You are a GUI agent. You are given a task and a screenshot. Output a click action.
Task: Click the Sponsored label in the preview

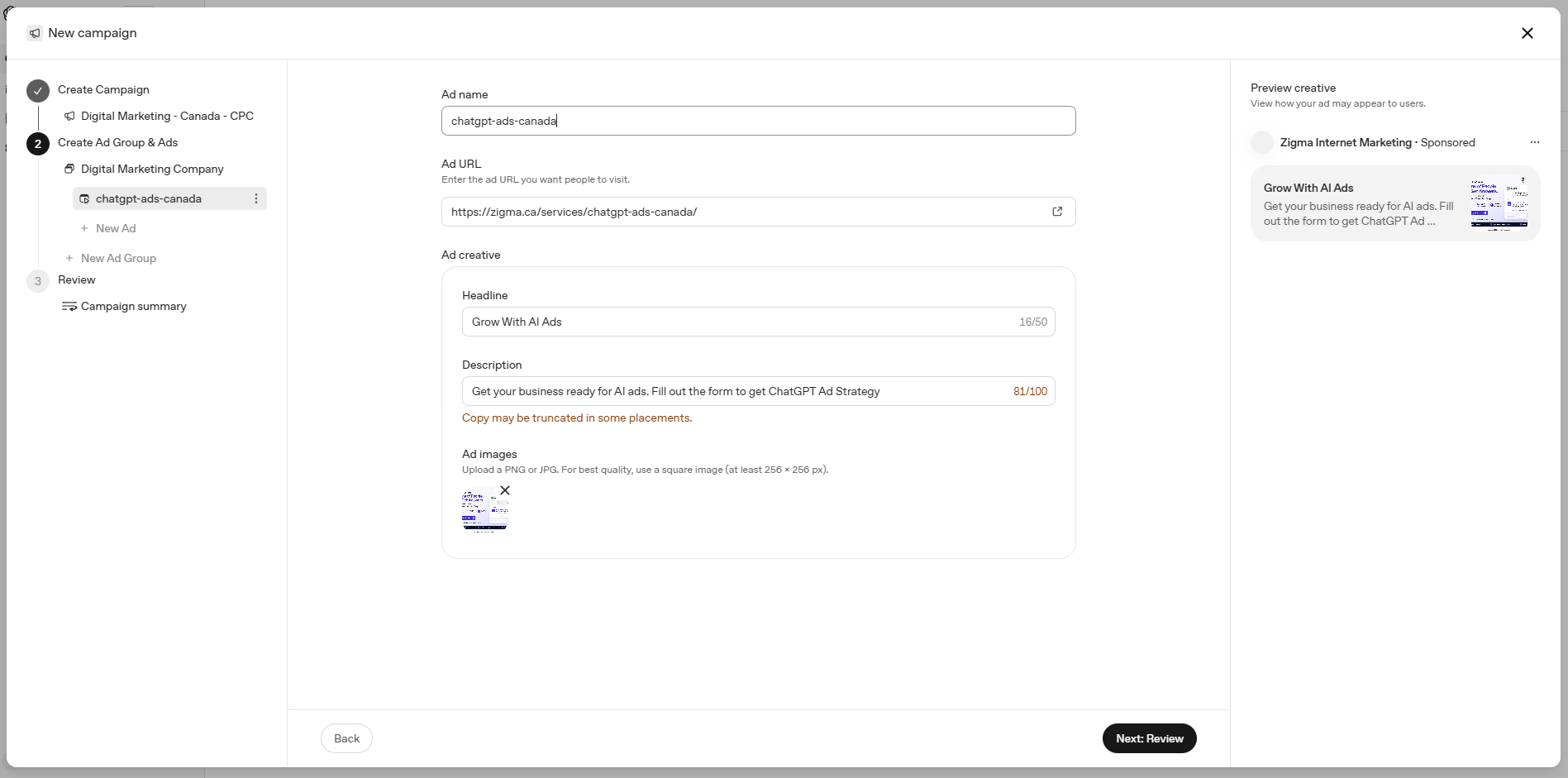click(1447, 142)
